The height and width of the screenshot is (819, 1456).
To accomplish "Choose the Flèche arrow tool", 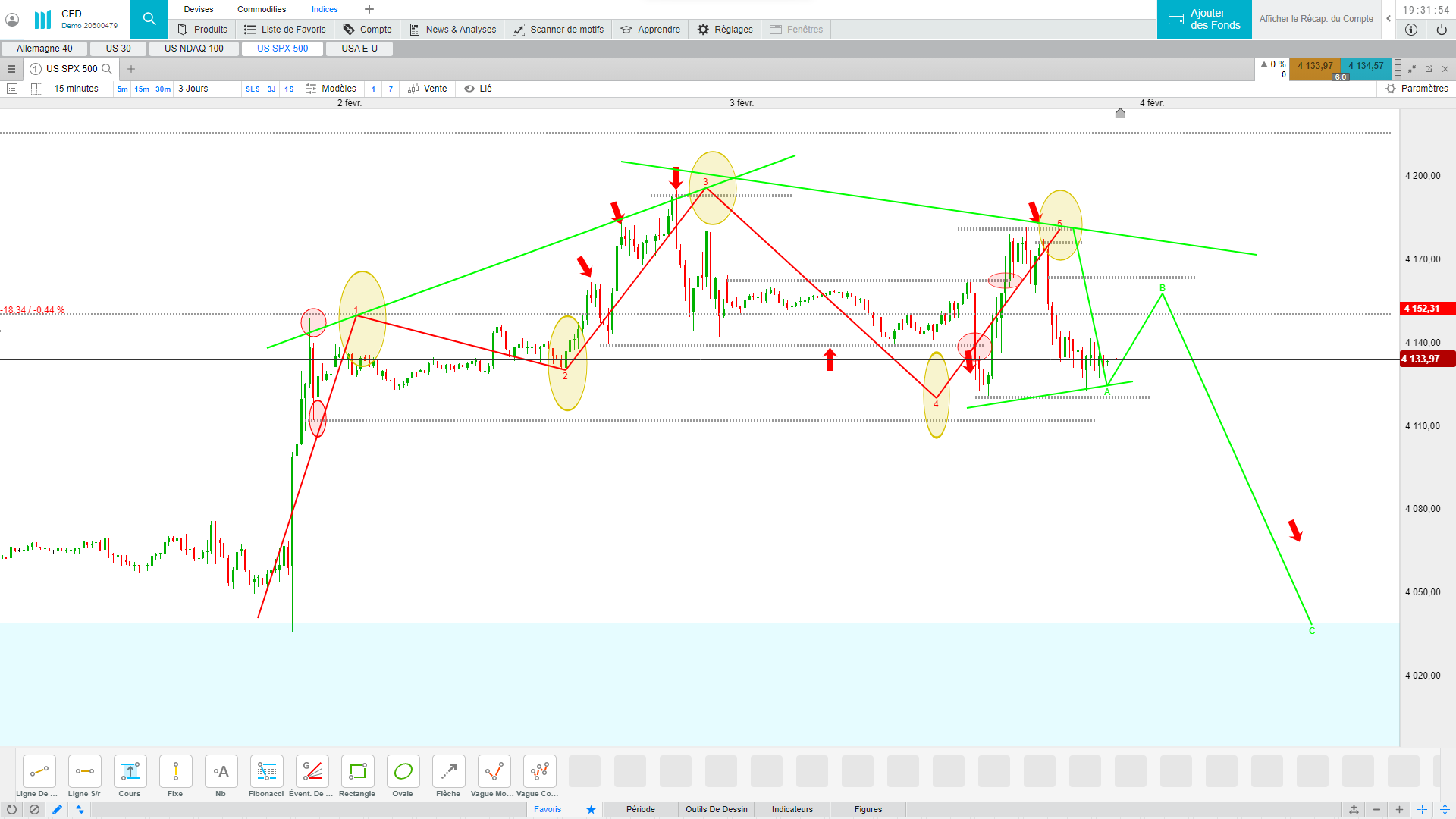I will [448, 772].
